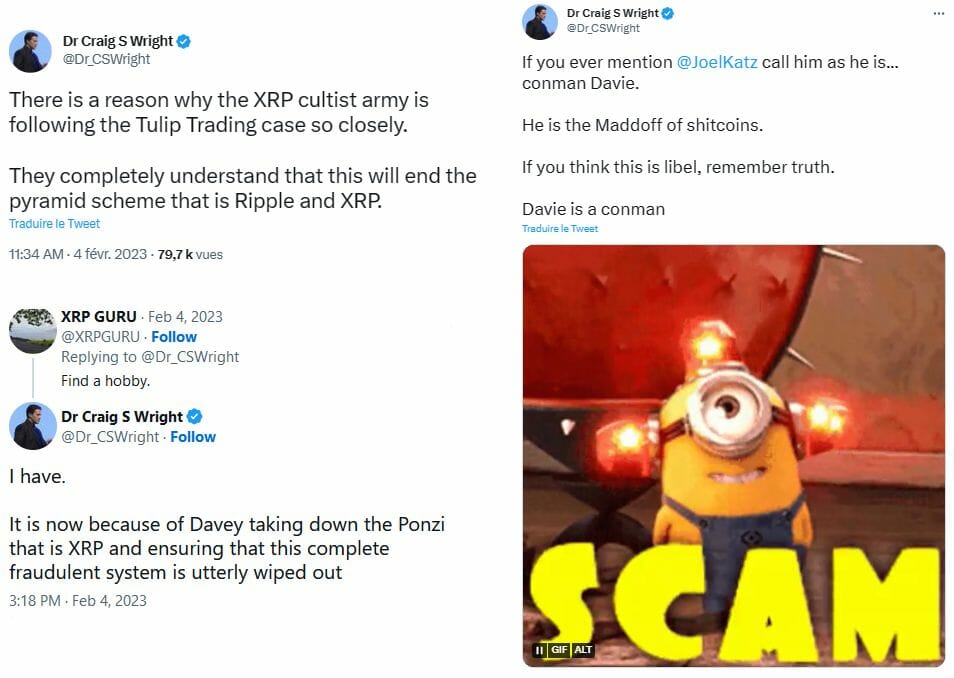Show ALT text of the GIF

click(x=583, y=650)
